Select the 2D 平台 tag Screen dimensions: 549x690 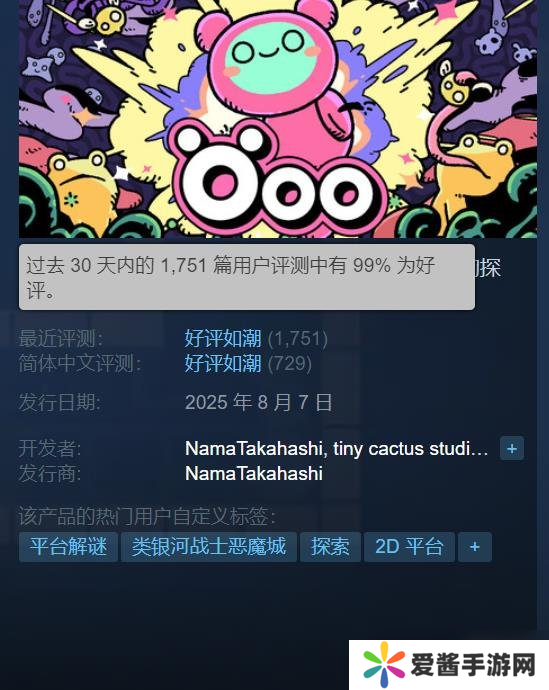pos(409,547)
